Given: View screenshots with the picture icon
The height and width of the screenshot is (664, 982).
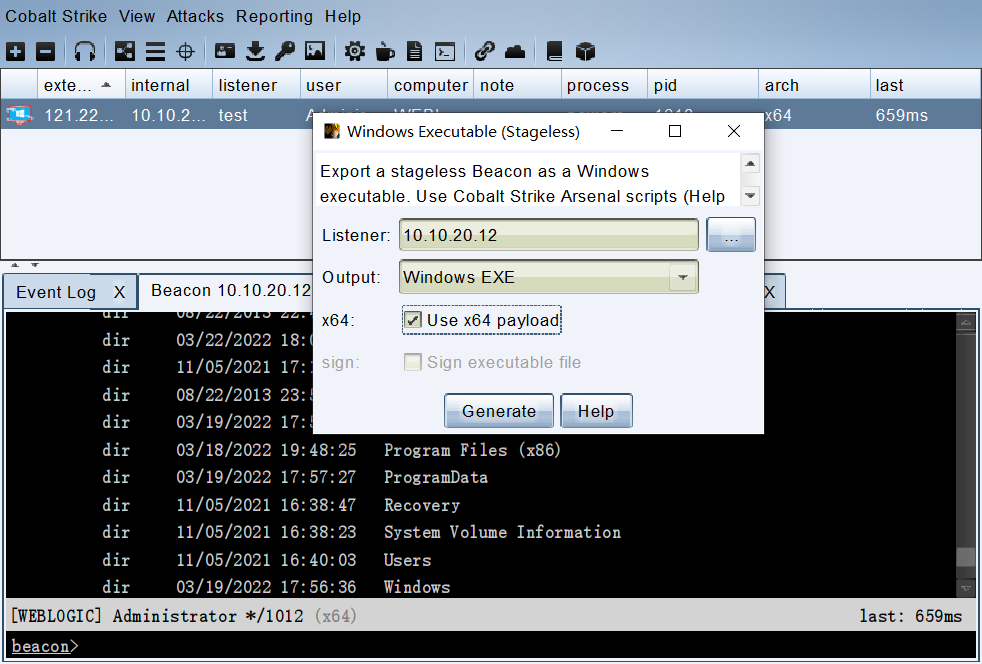Looking at the screenshot, I should pyautogui.click(x=315, y=51).
